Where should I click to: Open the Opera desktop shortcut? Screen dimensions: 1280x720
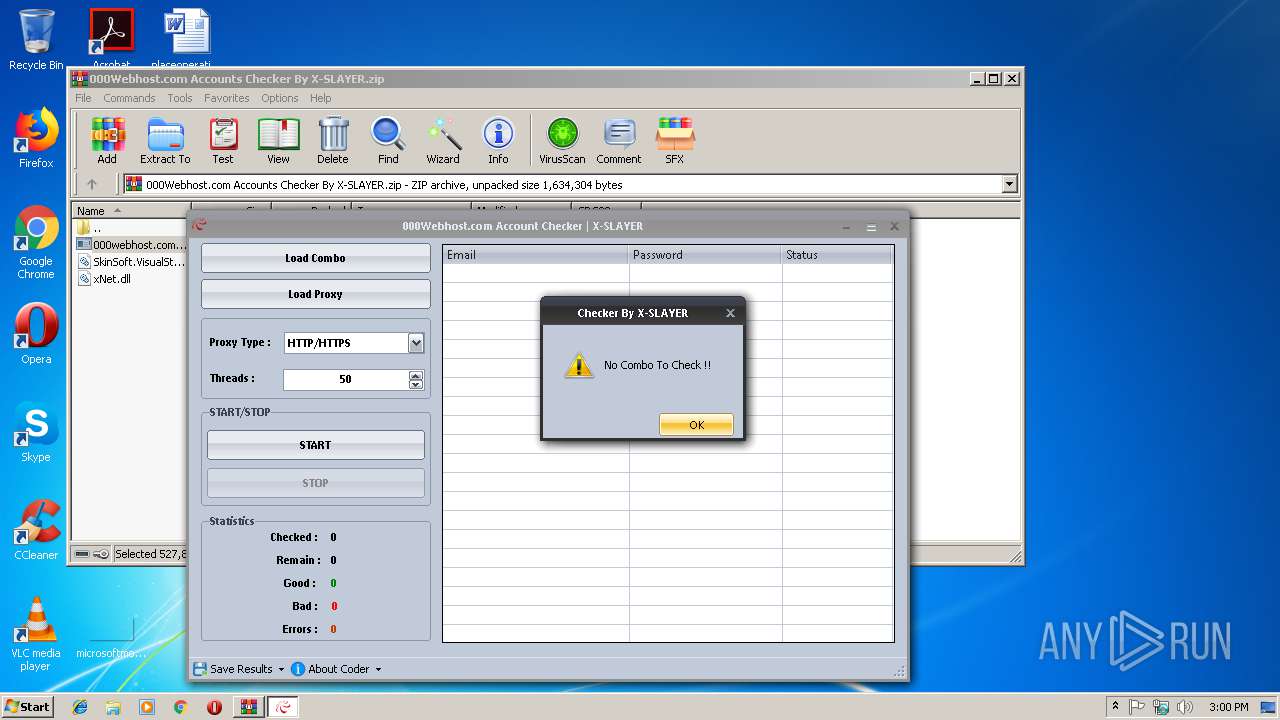coord(36,334)
